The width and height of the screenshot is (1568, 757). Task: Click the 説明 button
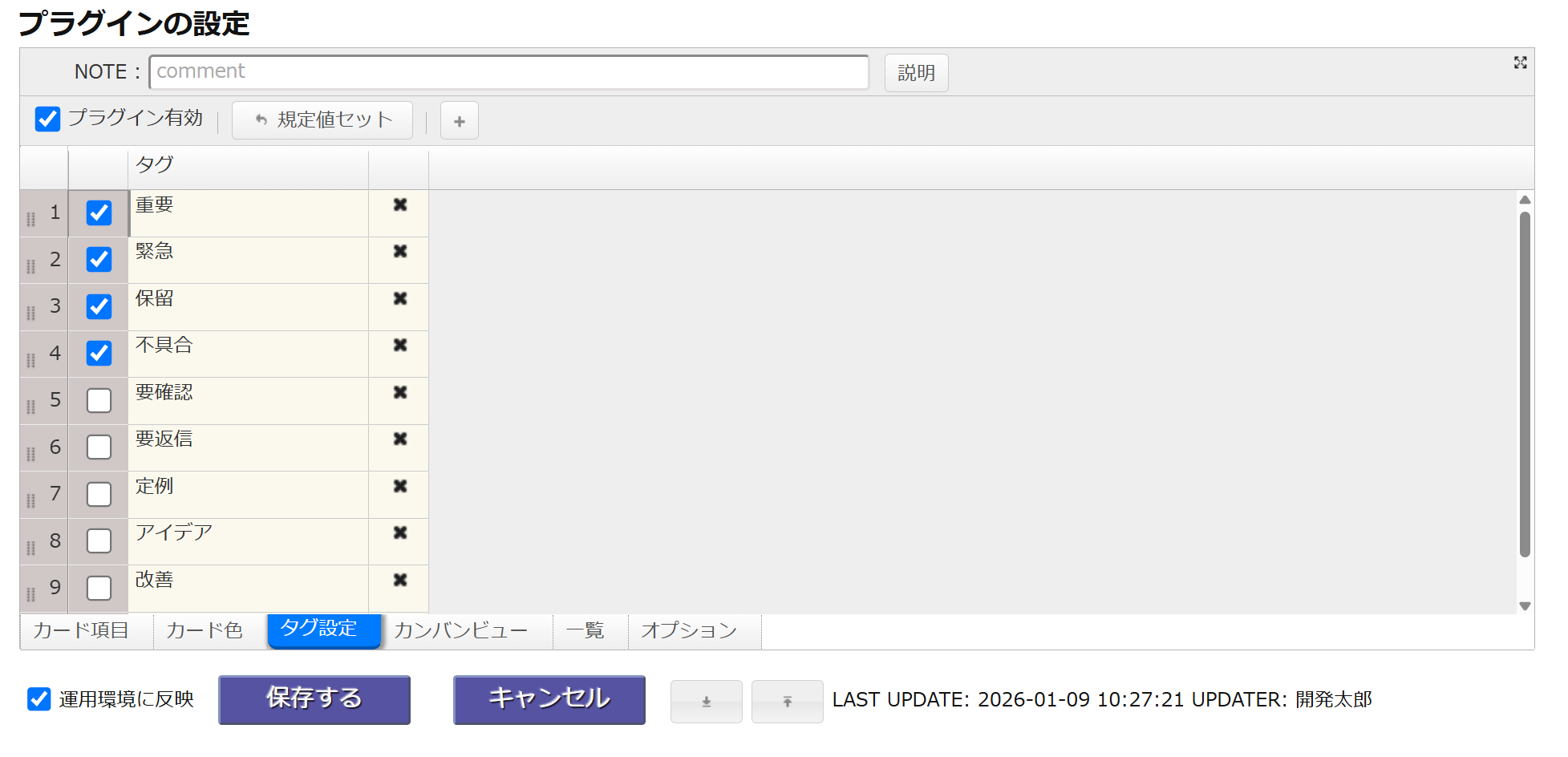(917, 73)
